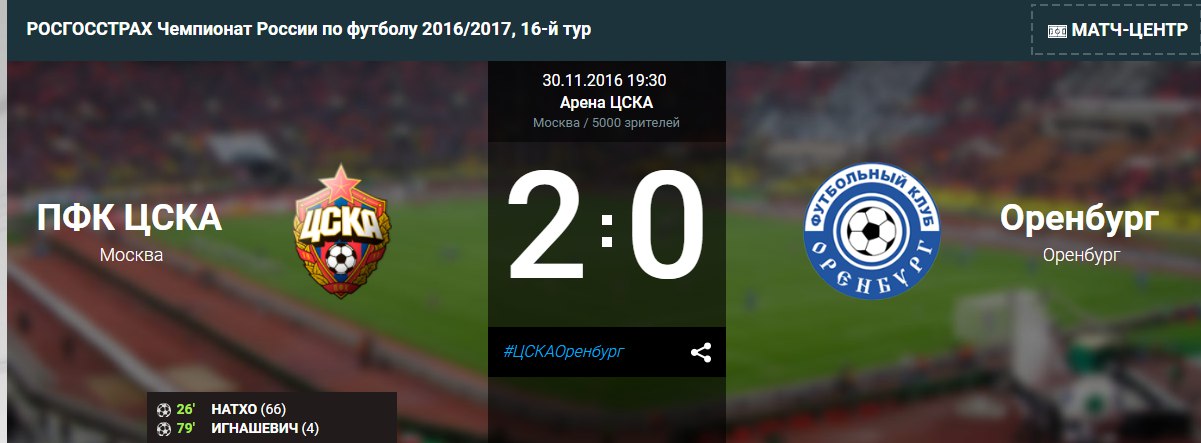This screenshot has width=1201, height=443.
Task: Click the РОСГОССТРАХ championship title, 16-й тур
Action: [309, 29]
